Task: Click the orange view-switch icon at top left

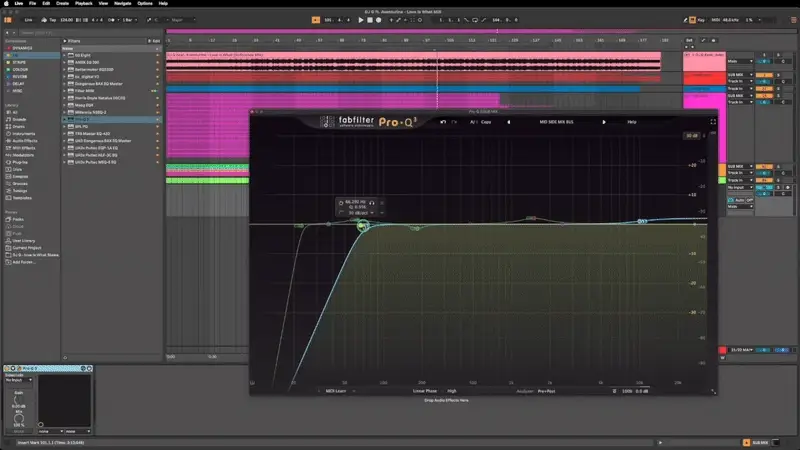Action: point(8,20)
